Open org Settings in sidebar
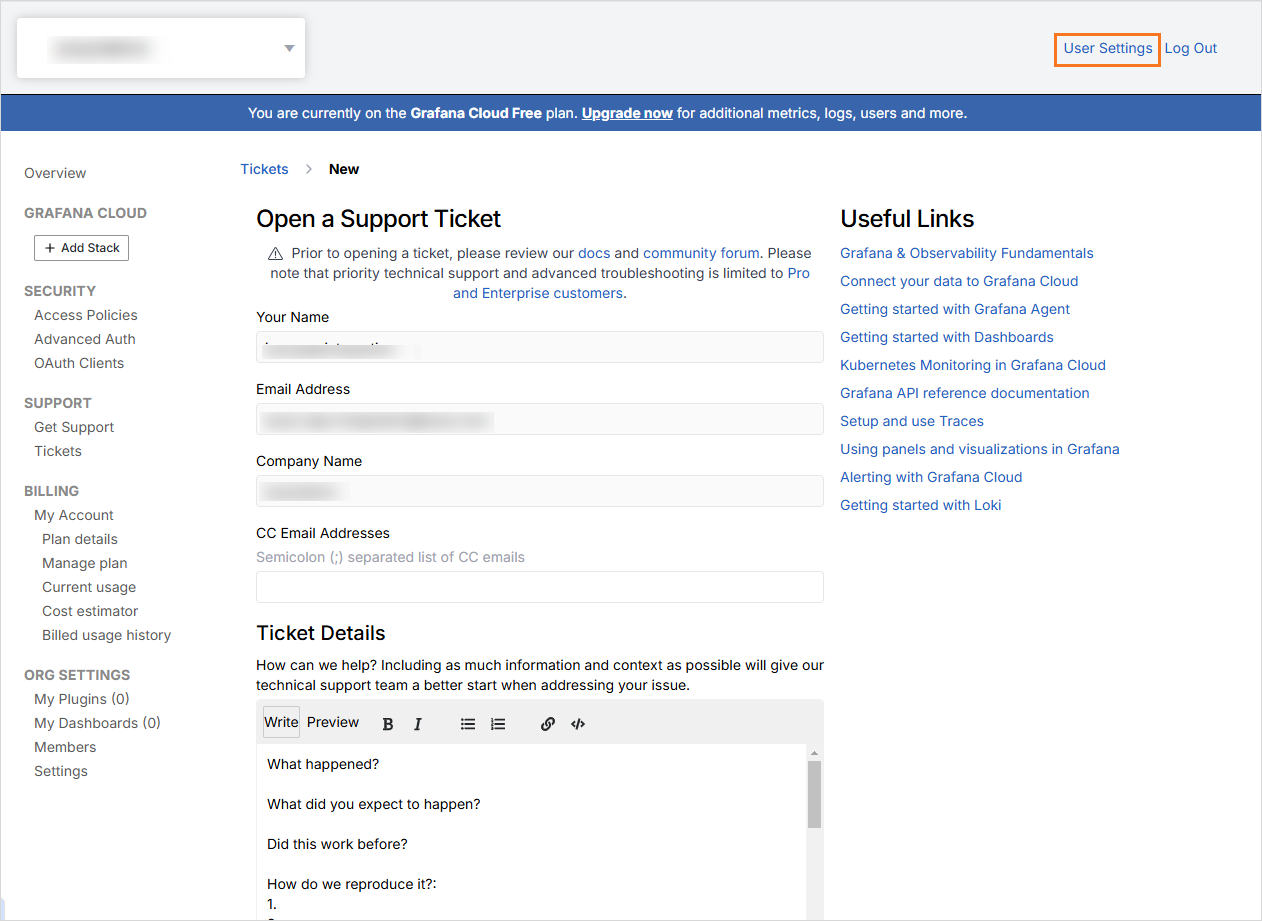 point(61,771)
